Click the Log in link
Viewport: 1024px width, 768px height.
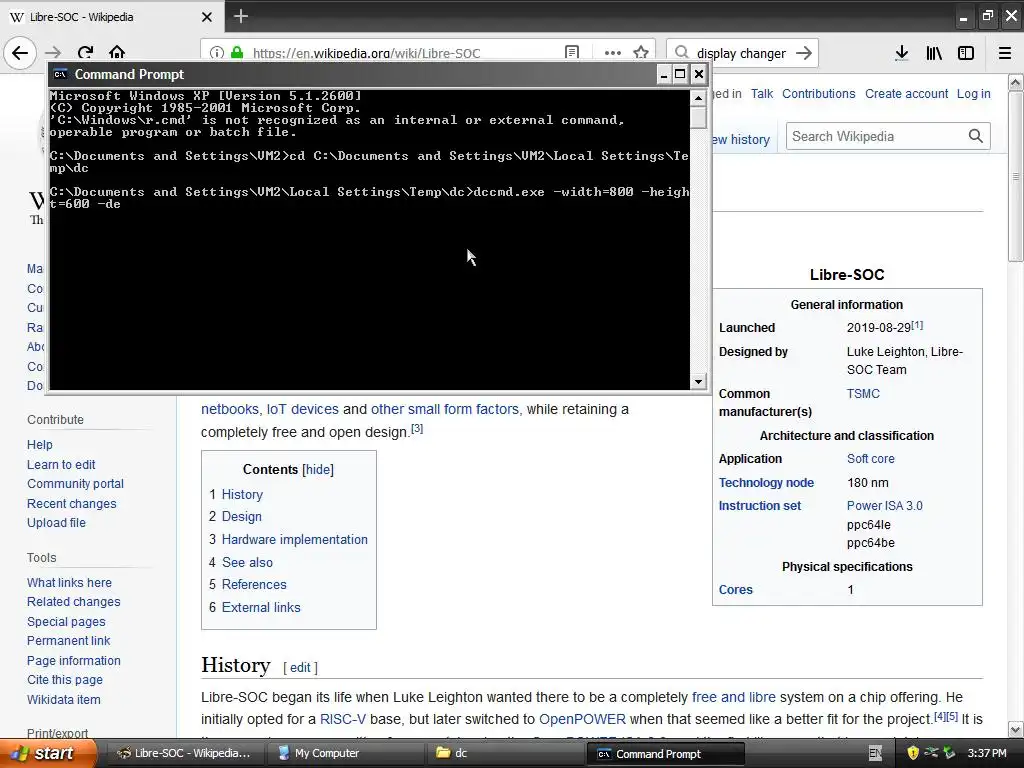tap(974, 93)
